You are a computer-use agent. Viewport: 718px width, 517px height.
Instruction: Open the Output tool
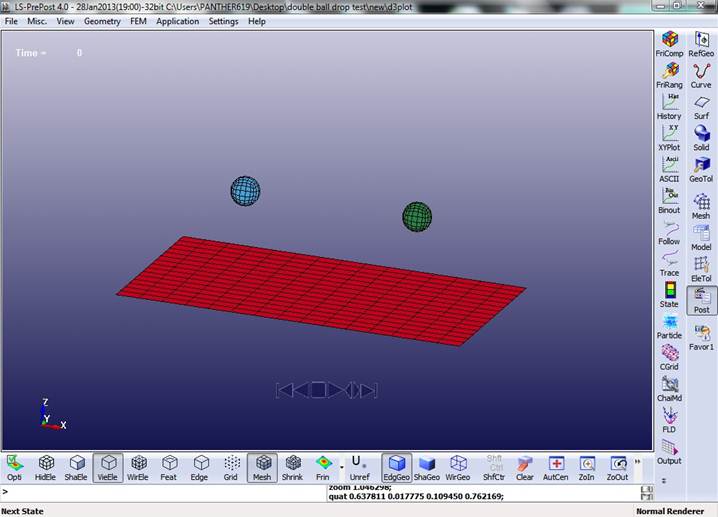click(669, 452)
